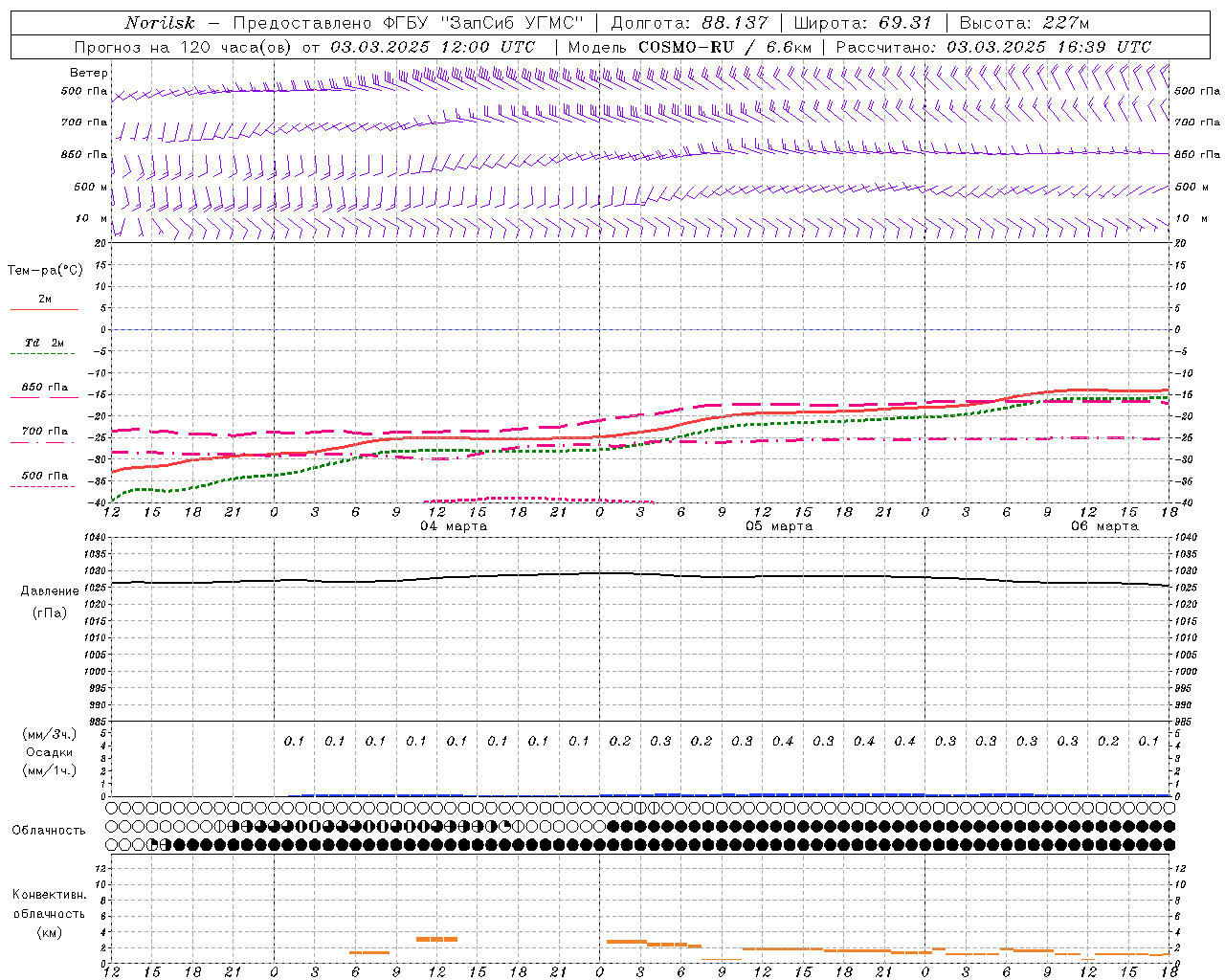The height and width of the screenshot is (980, 1225).
Task: Click the 'Облачность' cloud cover label
Action: [x=49, y=831]
